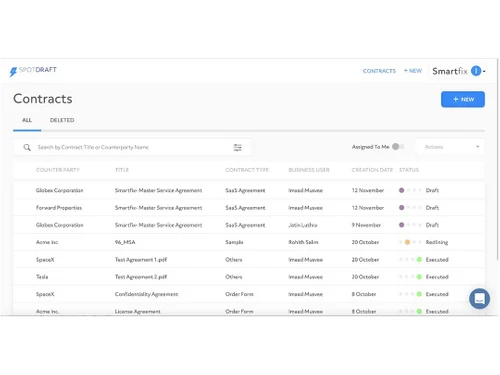Sort by the CREATION DATE column header
Image resolution: width=500 pixels, height=375 pixels.
[x=372, y=170]
